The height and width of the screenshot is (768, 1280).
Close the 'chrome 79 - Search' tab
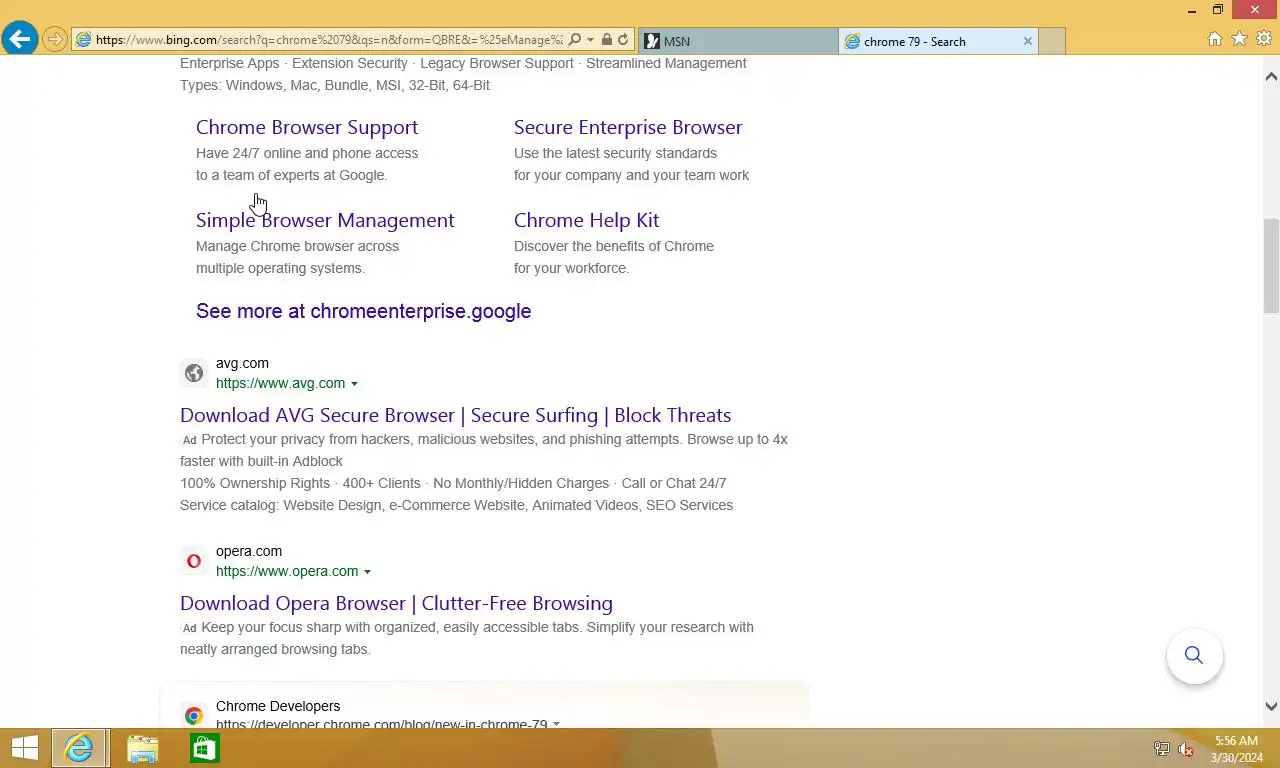[1027, 41]
